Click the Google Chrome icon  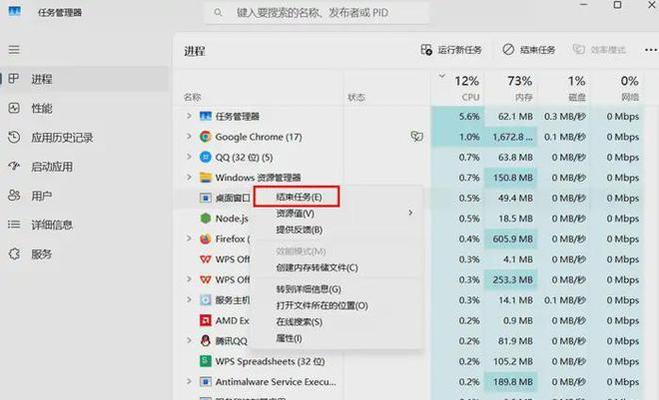(x=205, y=137)
